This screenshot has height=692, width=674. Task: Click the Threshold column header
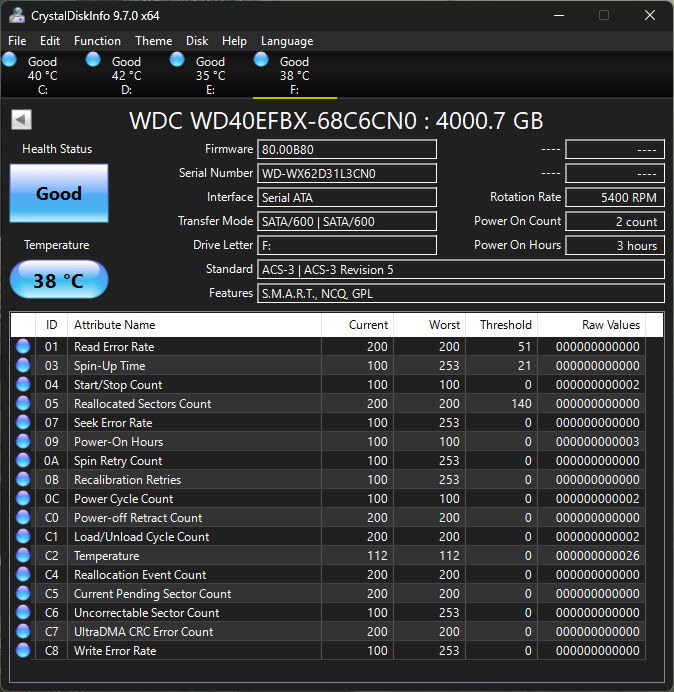point(502,325)
